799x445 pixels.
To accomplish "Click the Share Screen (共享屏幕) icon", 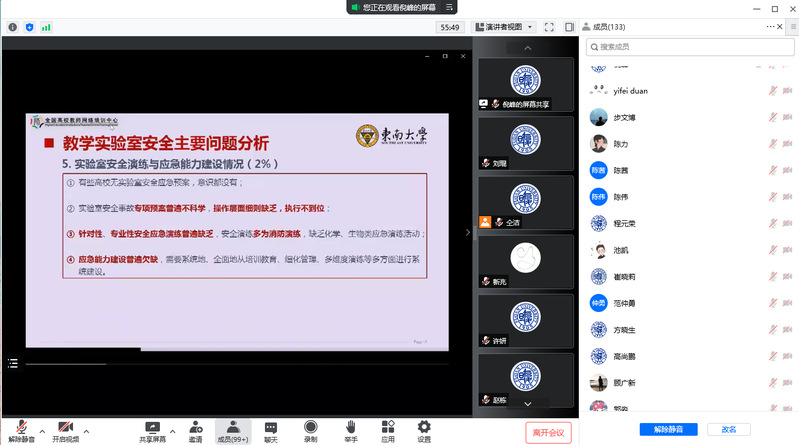I will click(153, 430).
